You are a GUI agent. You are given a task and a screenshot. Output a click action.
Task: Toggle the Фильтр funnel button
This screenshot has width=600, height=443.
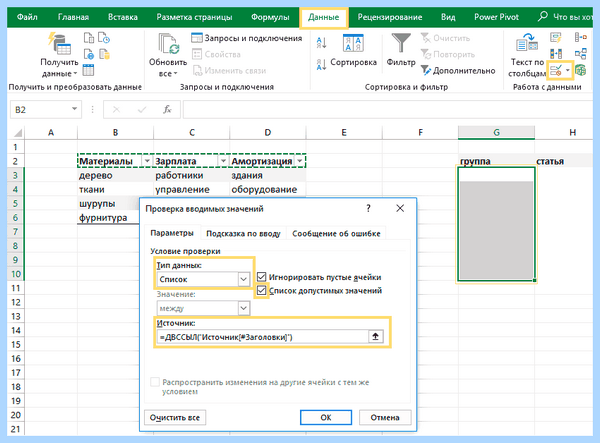click(401, 50)
